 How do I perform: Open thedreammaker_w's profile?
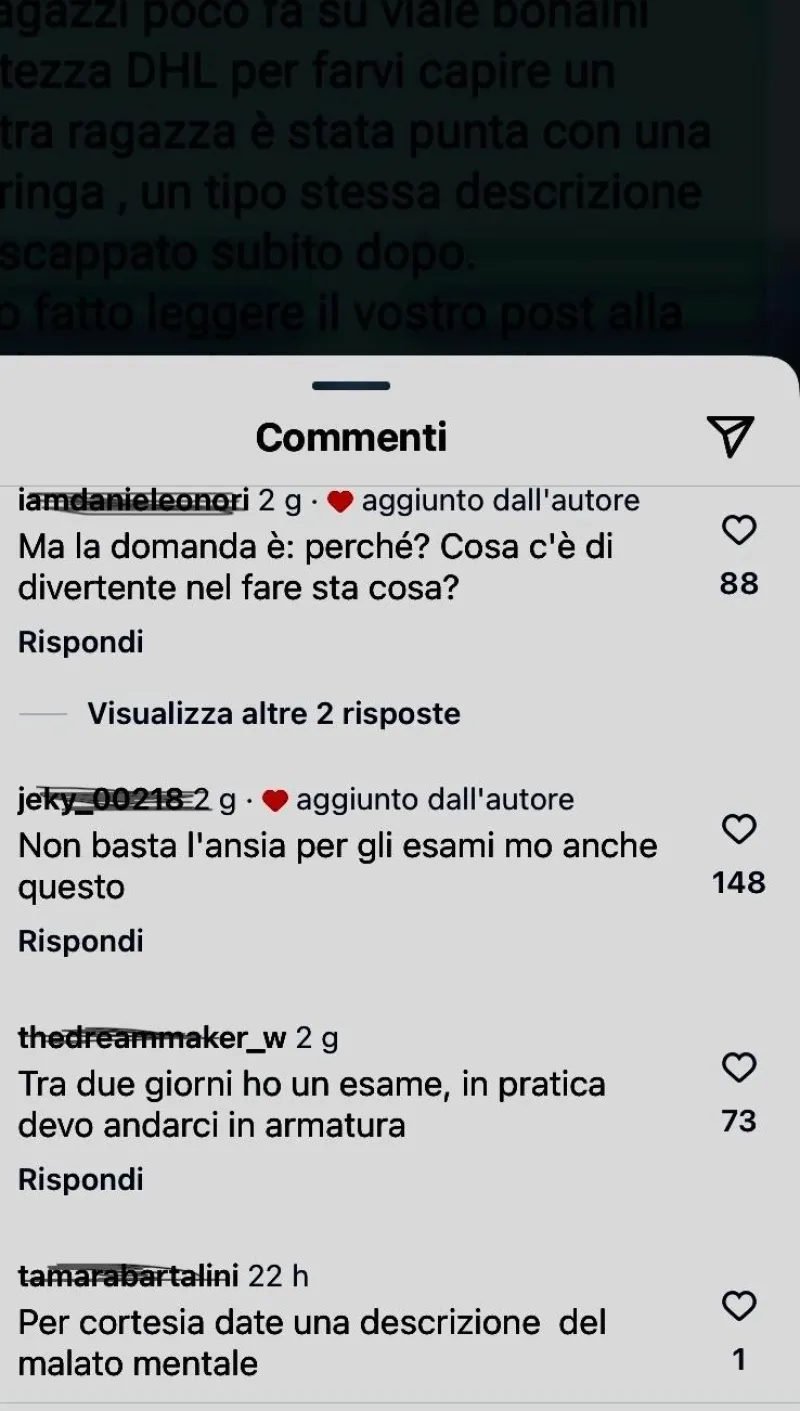(152, 1038)
